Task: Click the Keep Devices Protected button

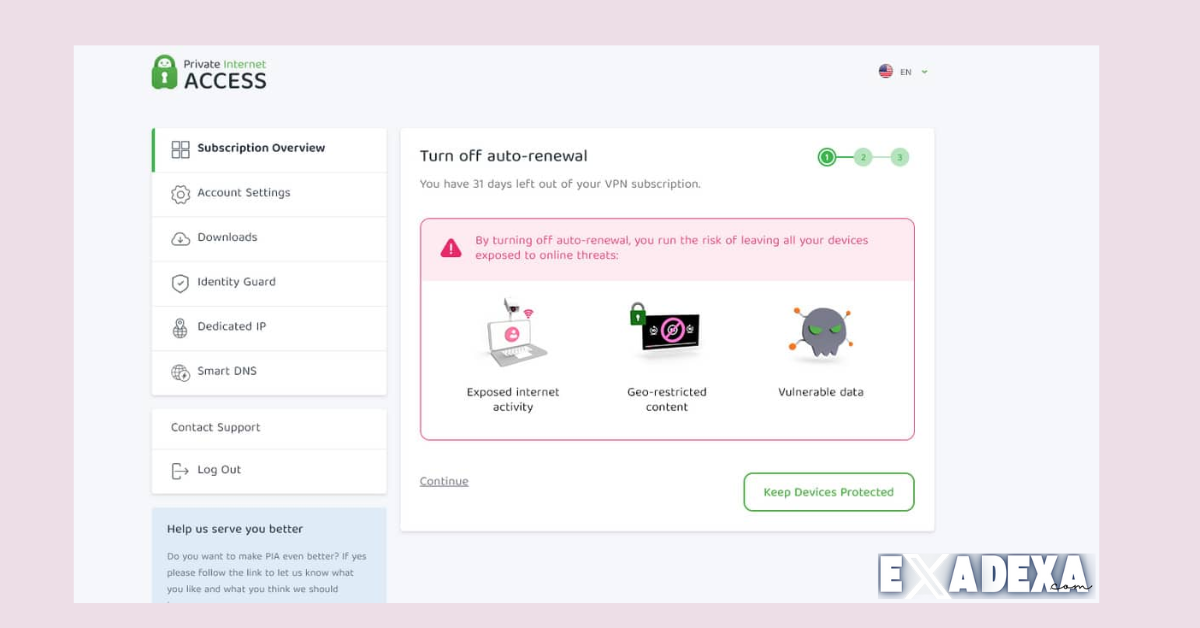Action: pyautogui.click(x=828, y=492)
